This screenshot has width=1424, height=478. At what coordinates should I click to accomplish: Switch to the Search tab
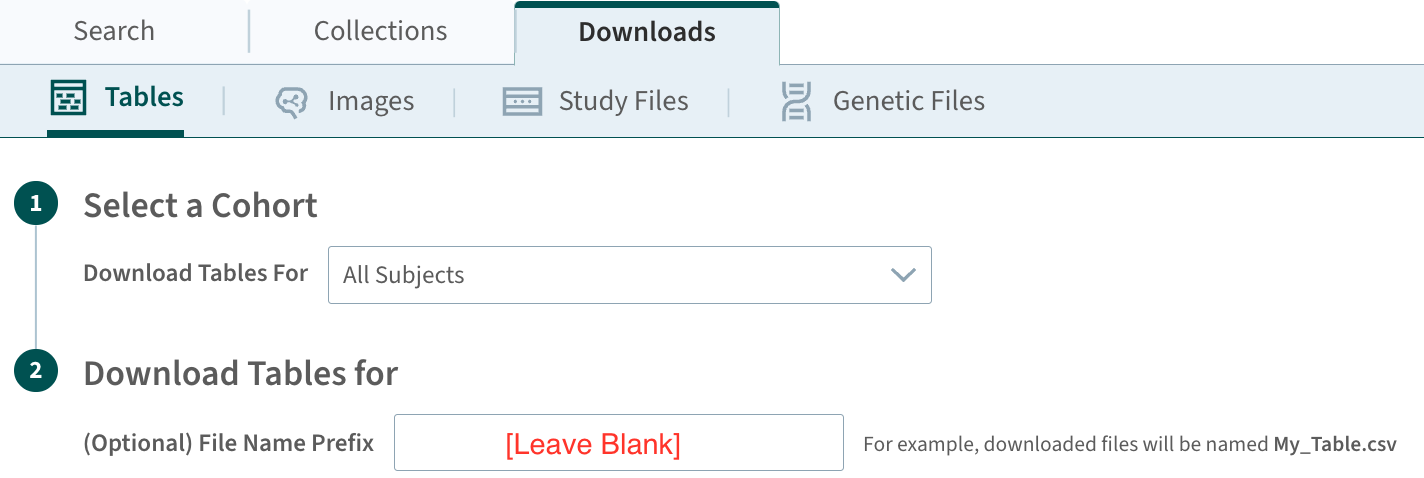pyautogui.click(x=114, y=31)
